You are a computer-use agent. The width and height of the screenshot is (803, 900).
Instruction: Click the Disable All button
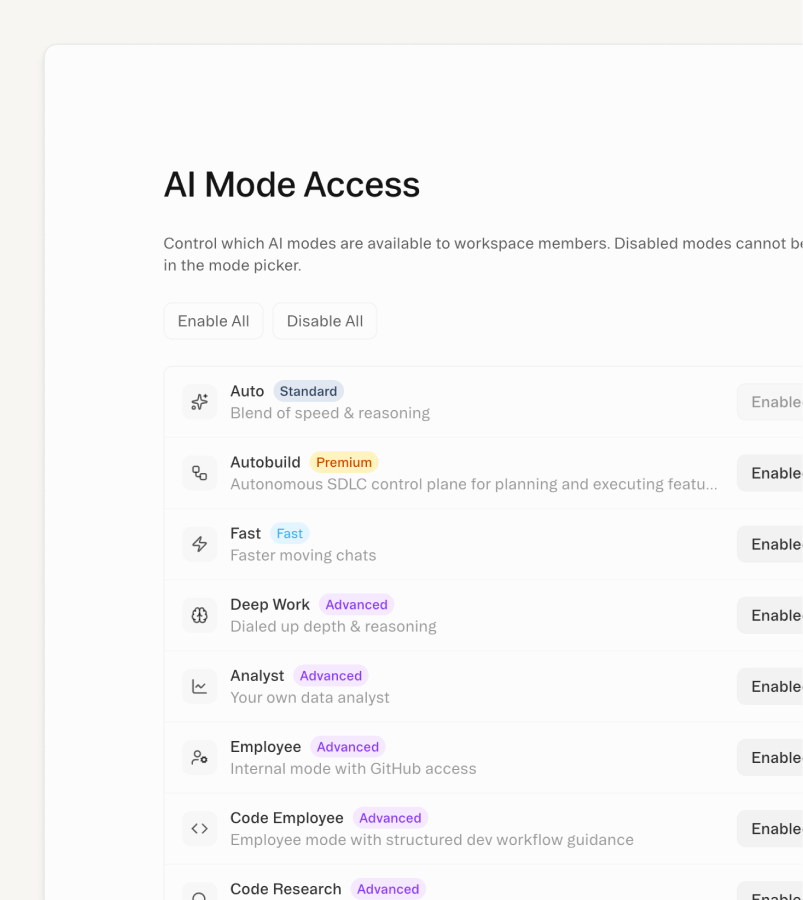[324, 320]
